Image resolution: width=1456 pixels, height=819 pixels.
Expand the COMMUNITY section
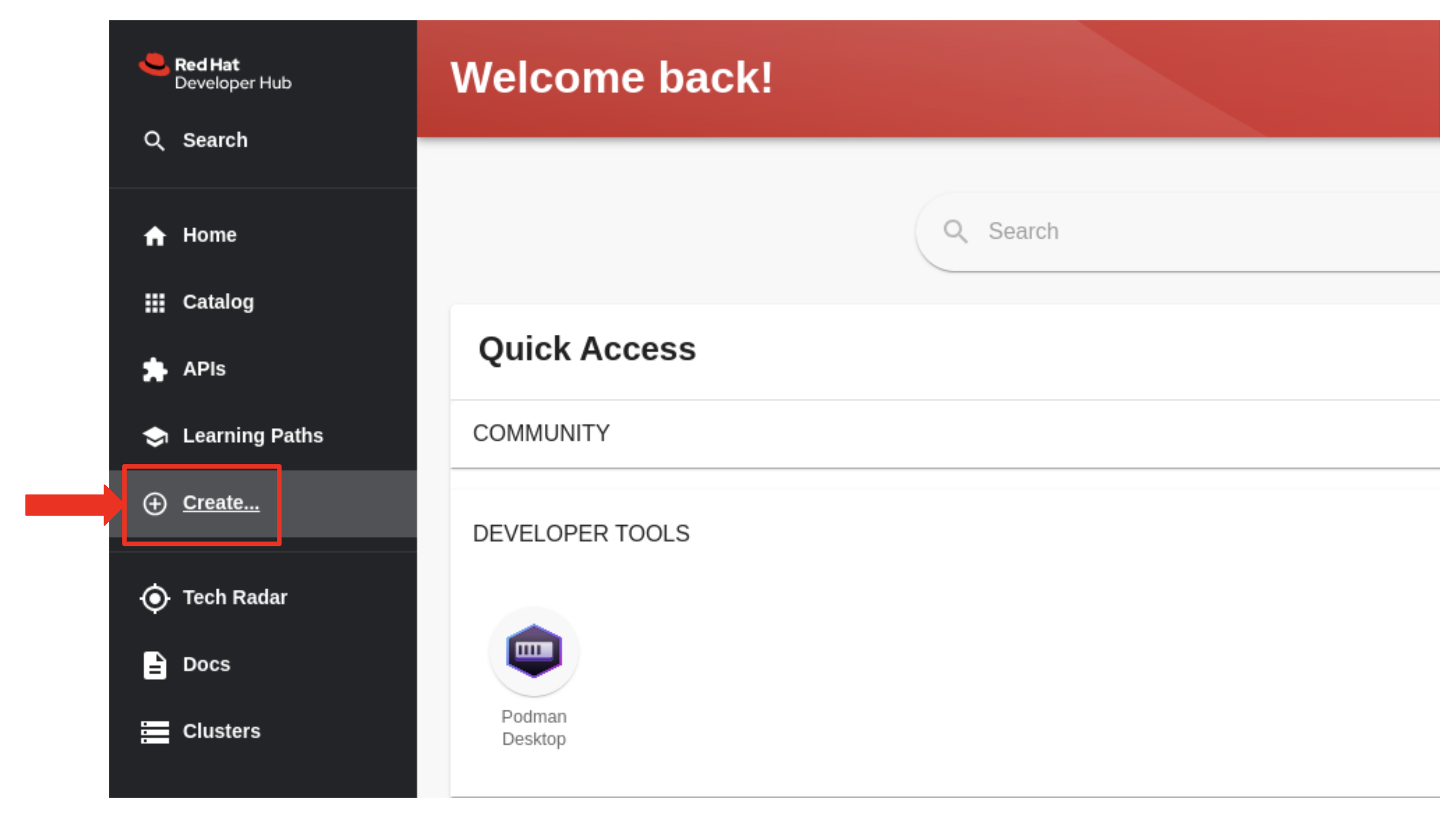coord(944,434)
